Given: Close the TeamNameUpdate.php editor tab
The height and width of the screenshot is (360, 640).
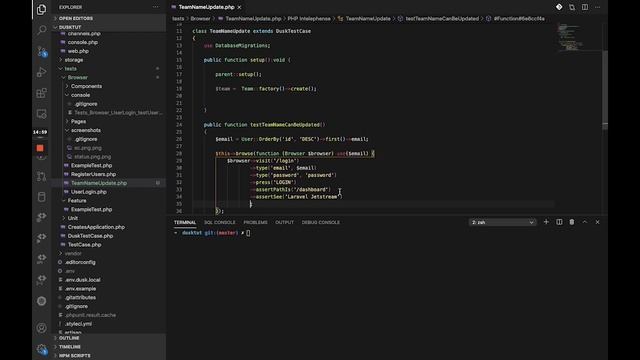Looking at the screenshot, I should (239, 7).
